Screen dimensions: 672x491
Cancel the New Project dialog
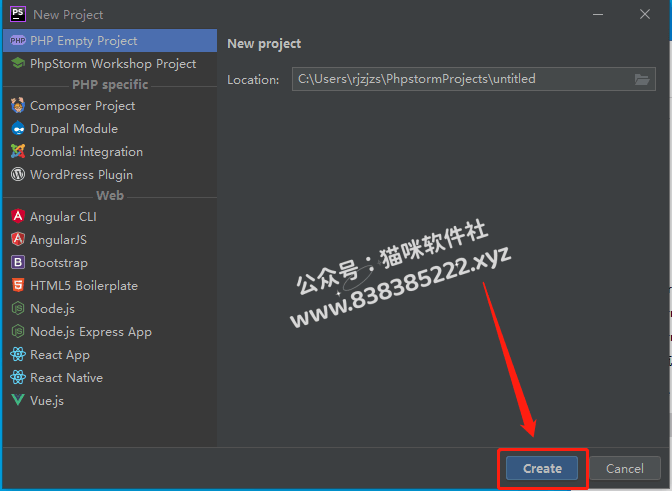(624, 468)
